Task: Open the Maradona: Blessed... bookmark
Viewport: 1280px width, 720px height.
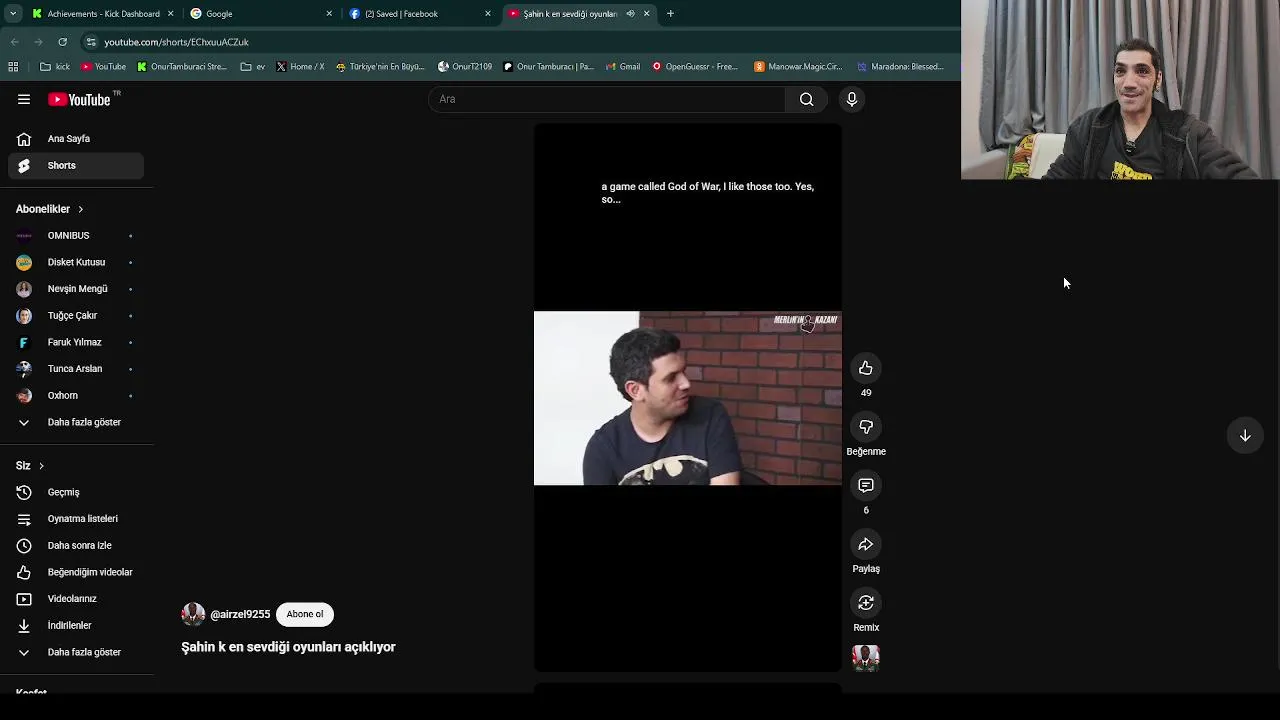Action: tap(900, 67)
